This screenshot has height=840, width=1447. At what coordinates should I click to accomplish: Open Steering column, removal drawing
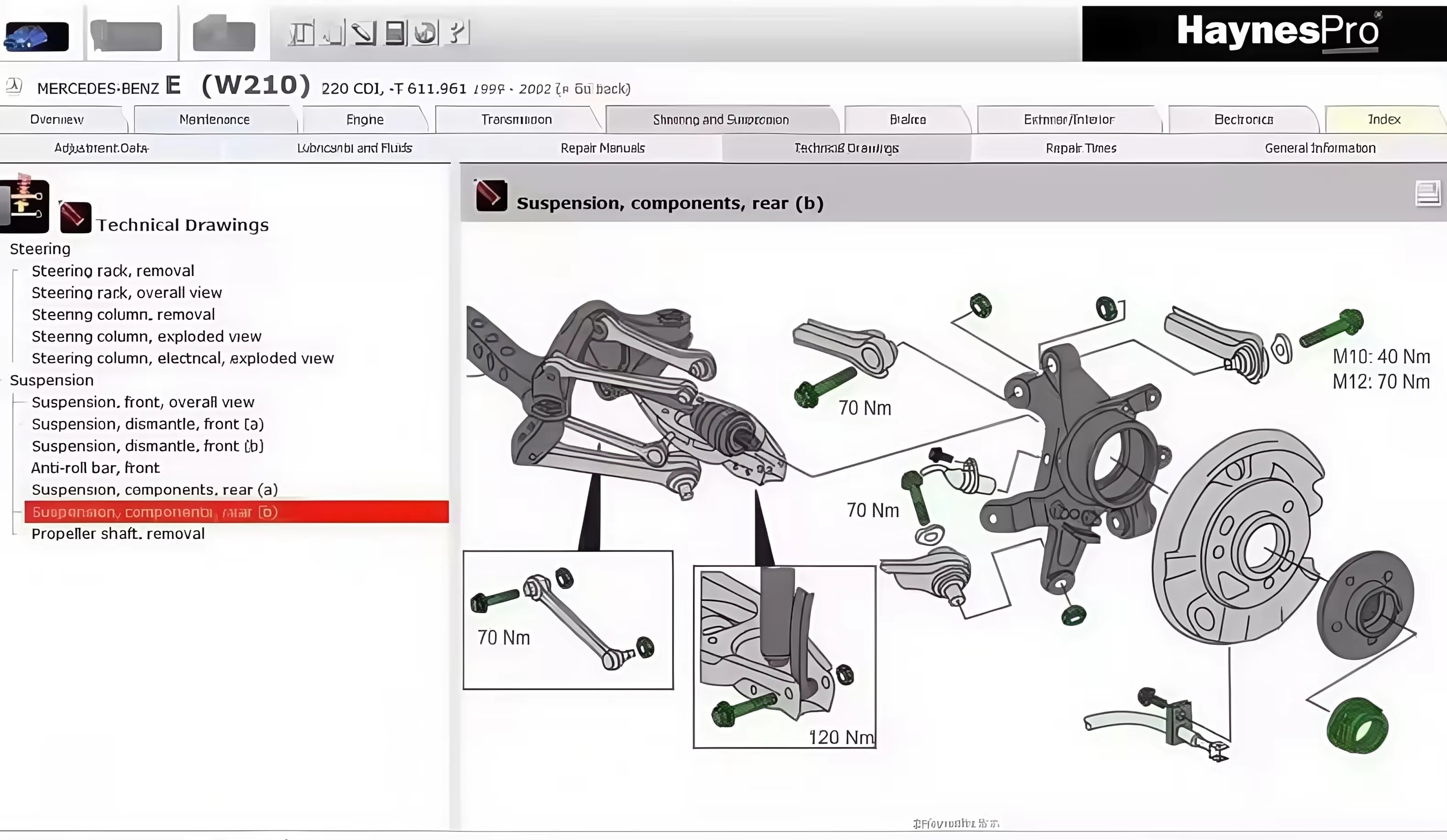124,315
